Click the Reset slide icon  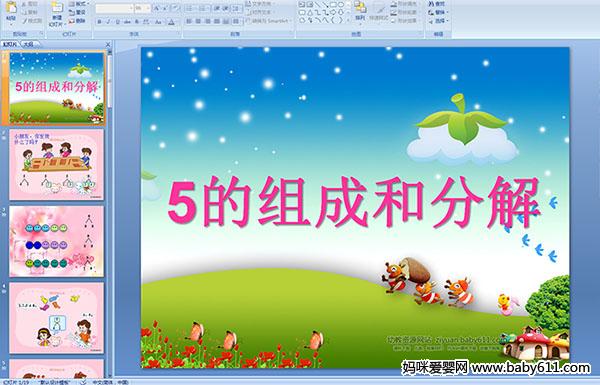coord(71,13)
